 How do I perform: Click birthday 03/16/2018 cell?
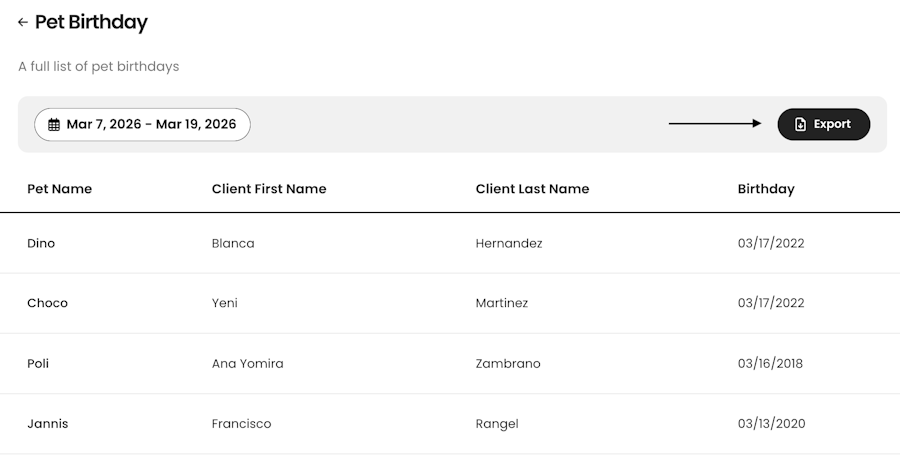tap(770, 364)
